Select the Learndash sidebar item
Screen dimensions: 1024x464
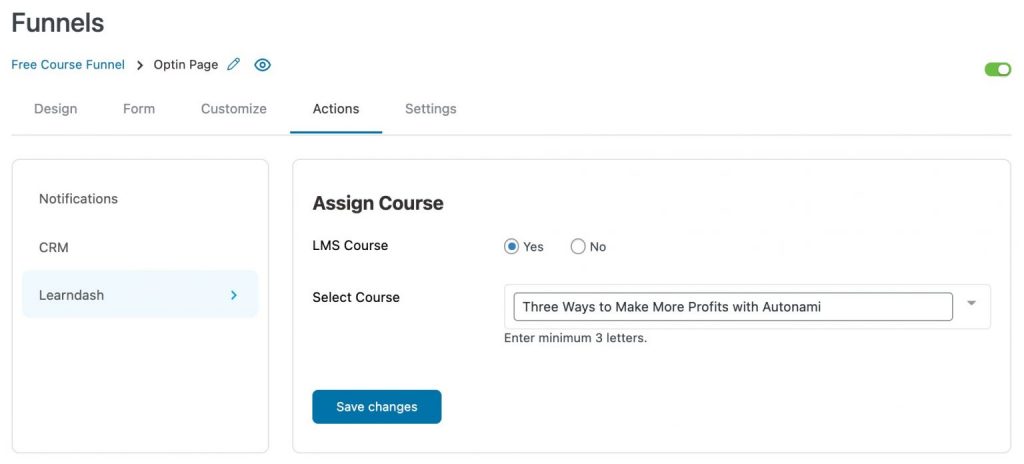[x=140, y=295]
